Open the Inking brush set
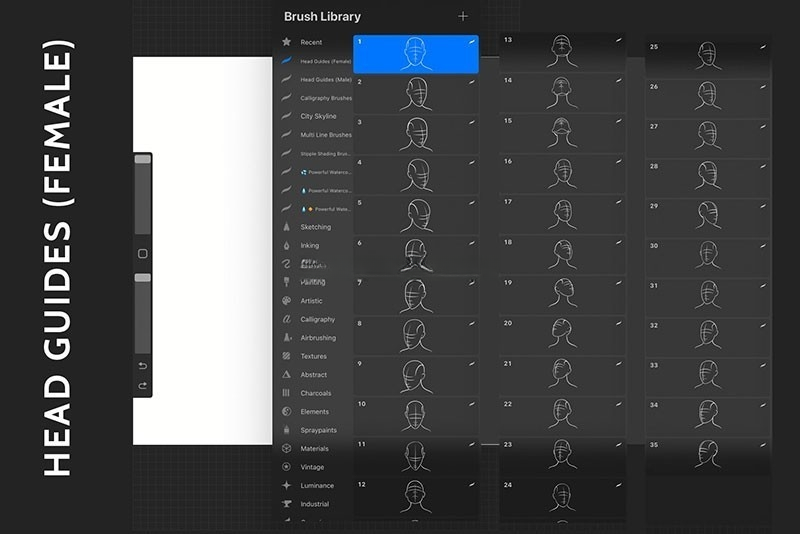Viewport: 800px width, 534px height. click(310, 245)
